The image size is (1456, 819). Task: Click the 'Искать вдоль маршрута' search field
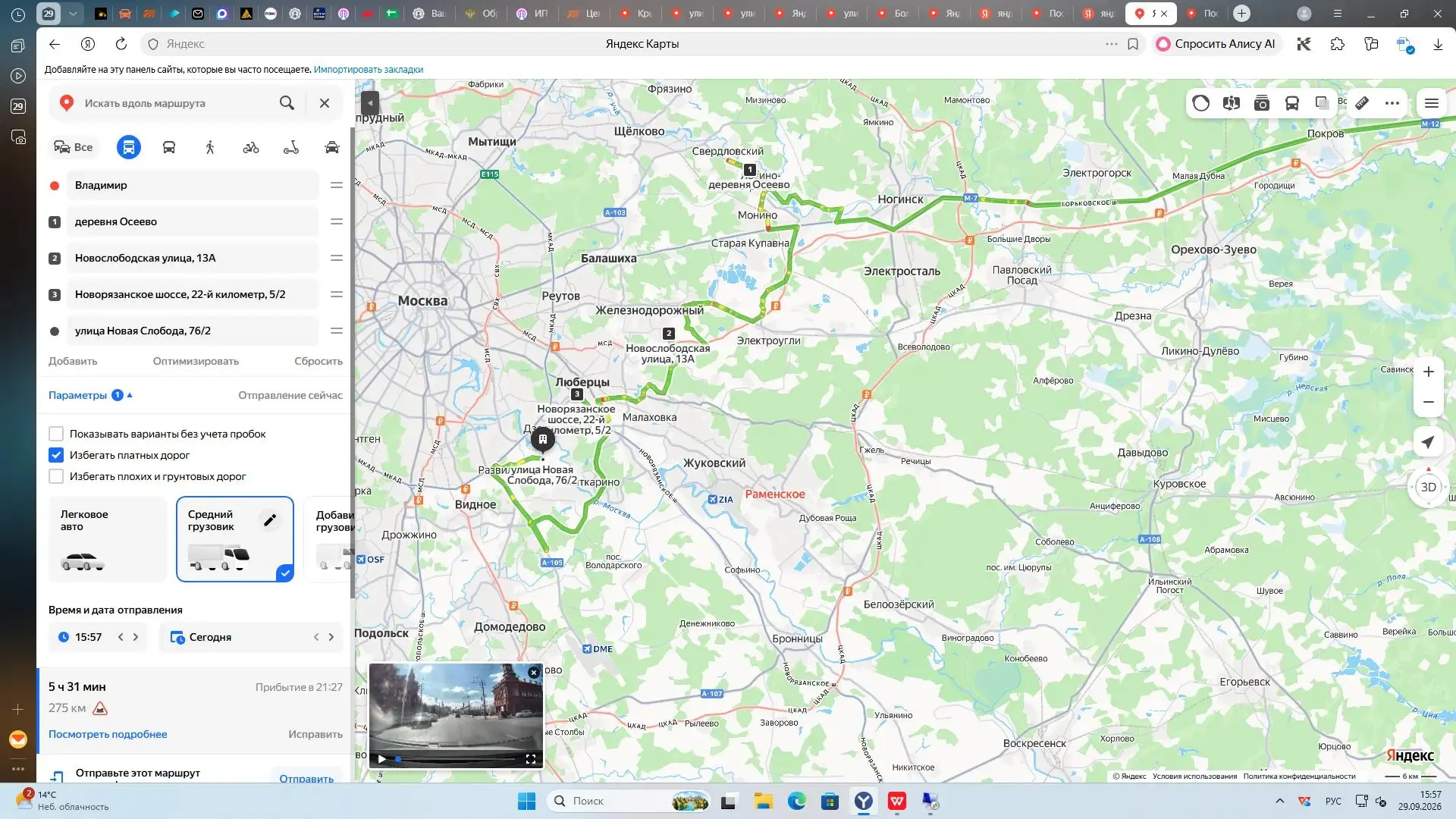[x=174, y=103]
